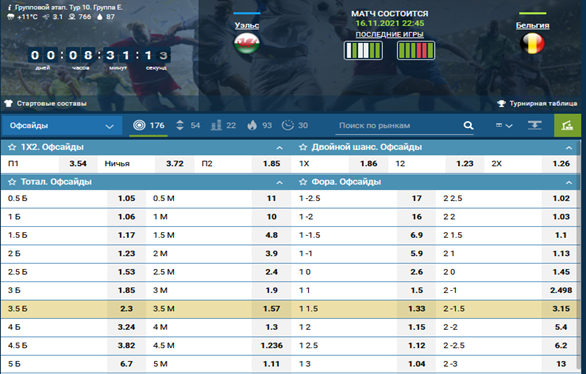This screenshot has width=586, height=374.
Task: Select the flame icon tab with 93
Action: pyautogui.click(x=259, y=126)
